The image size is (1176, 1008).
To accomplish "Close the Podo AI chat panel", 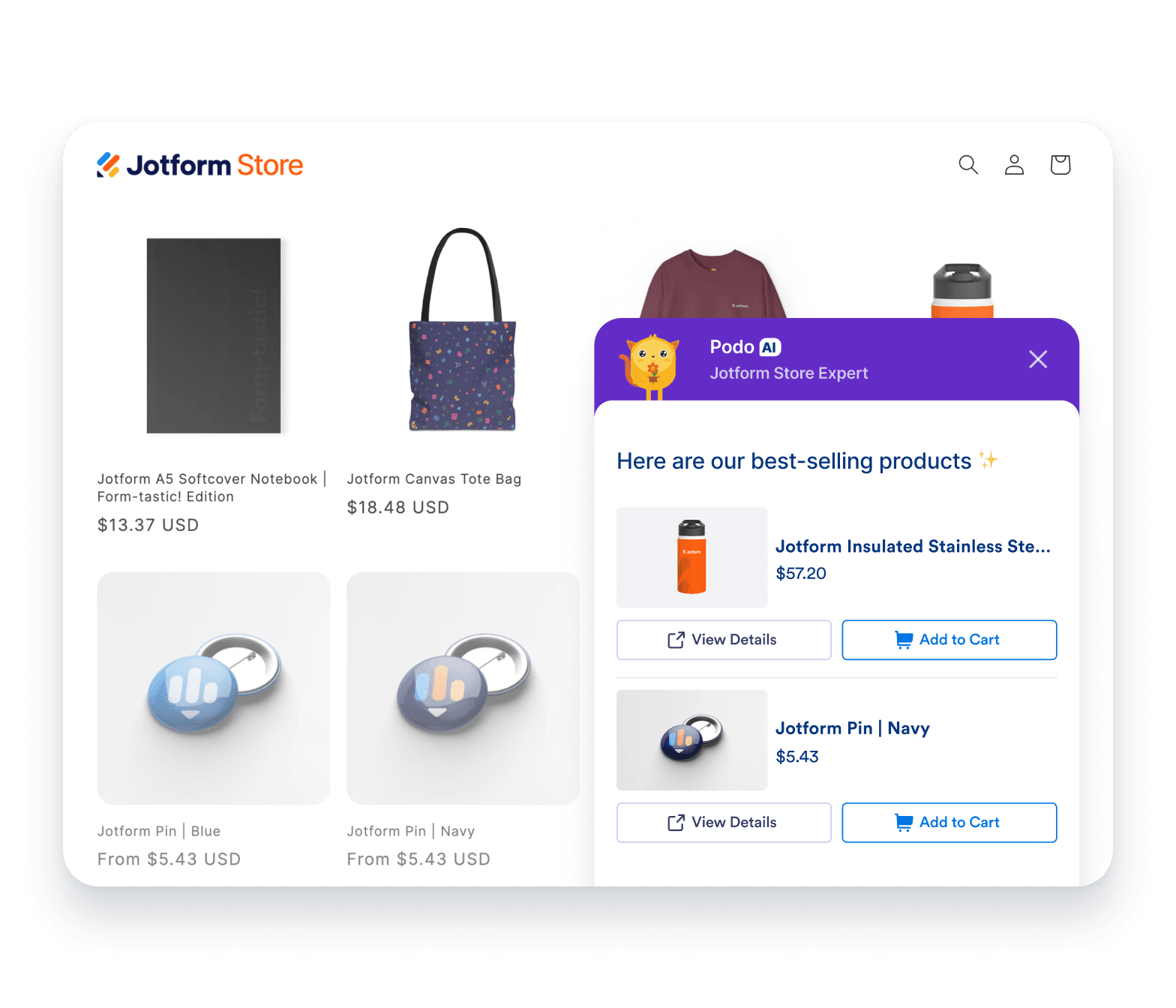I will [x=1038, y=359].
